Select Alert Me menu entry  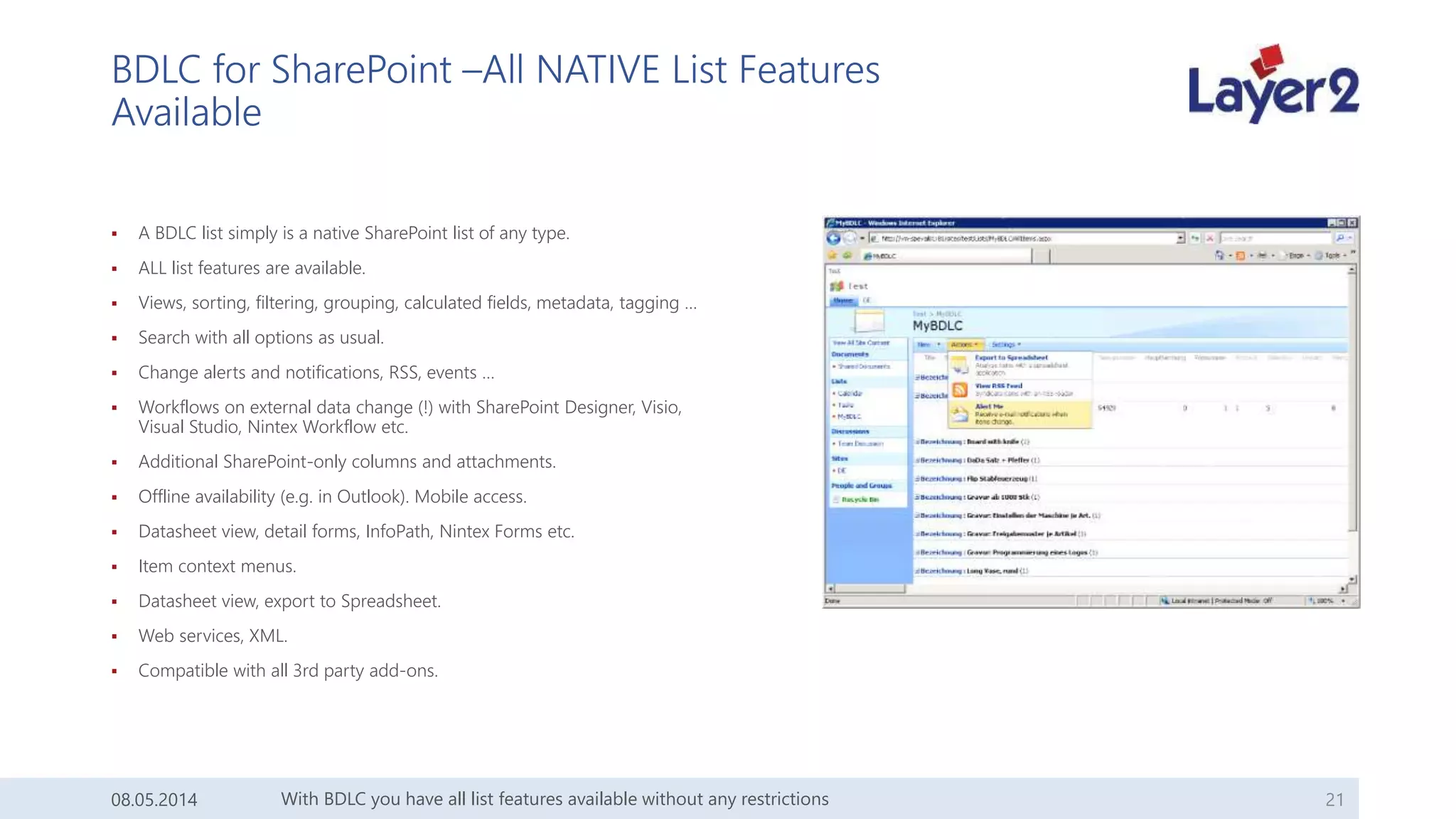coord(1020,414)
